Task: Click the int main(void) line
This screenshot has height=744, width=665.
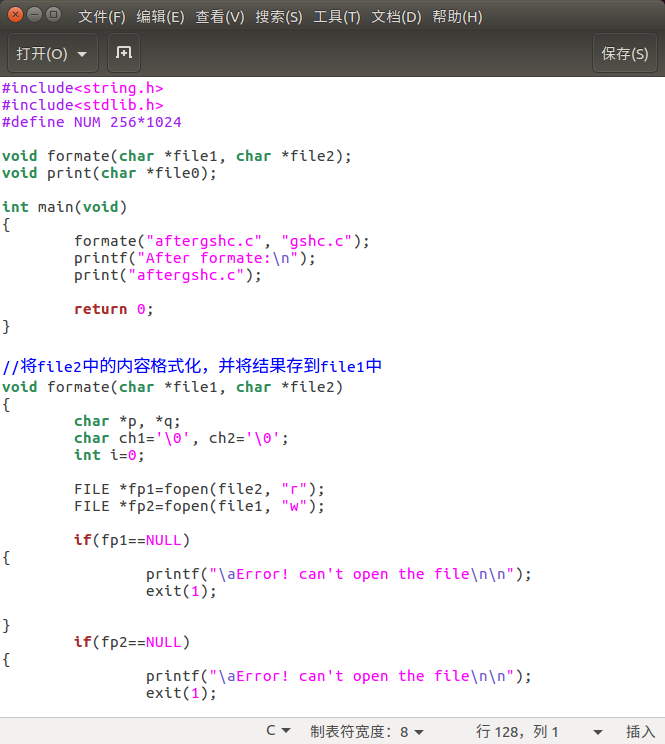Action: tap(65, 207)
